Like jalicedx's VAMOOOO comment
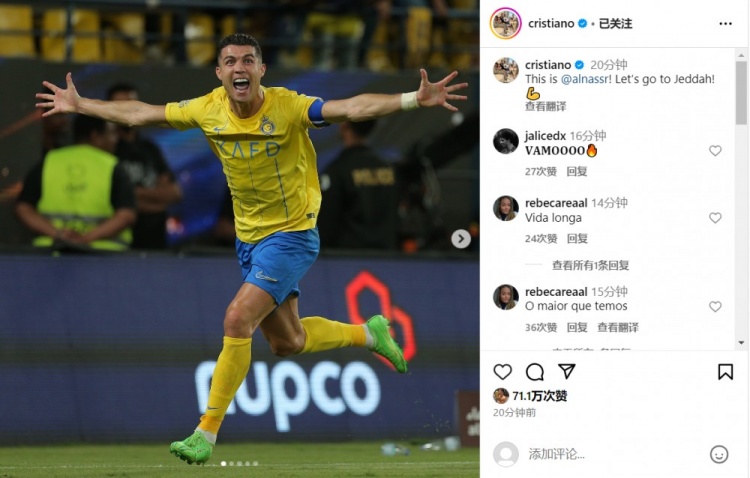Image resolution: width=750 pixels, height=478 pixels. coord(715,151)
